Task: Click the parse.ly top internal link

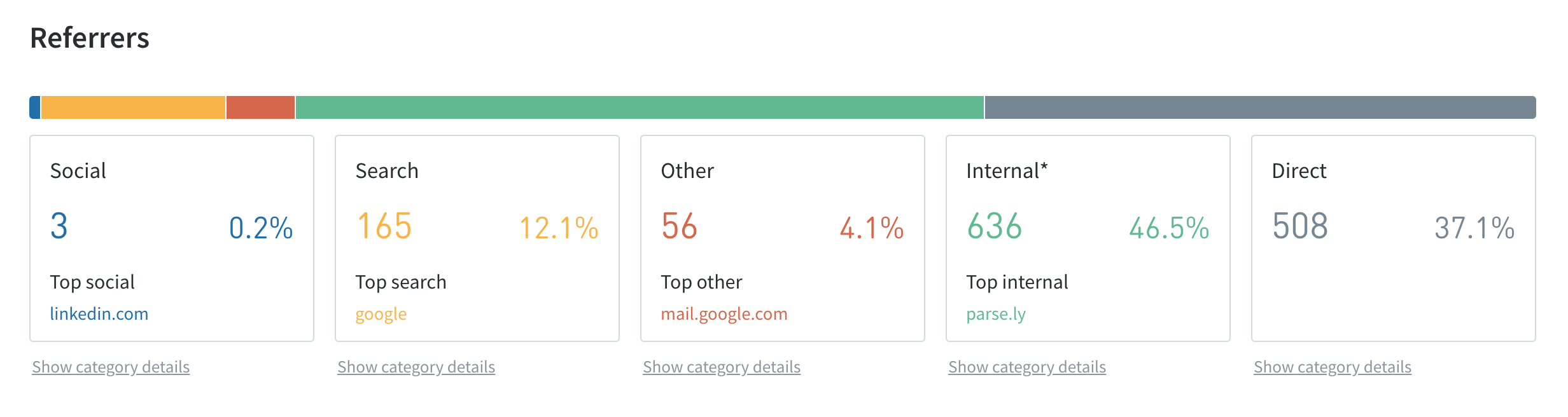Action: click(x=995, y=314)
